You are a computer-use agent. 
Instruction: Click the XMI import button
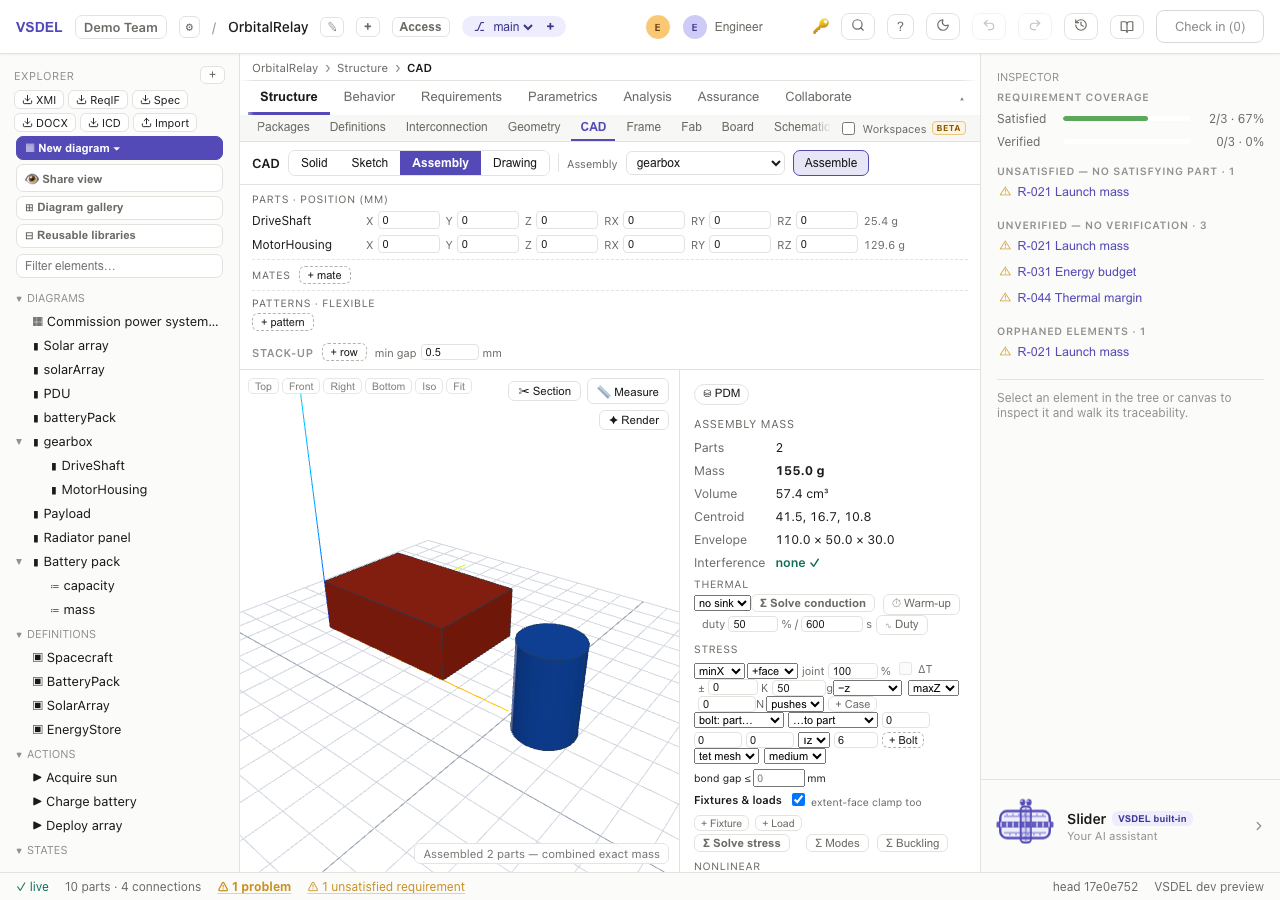click(40, 100)
